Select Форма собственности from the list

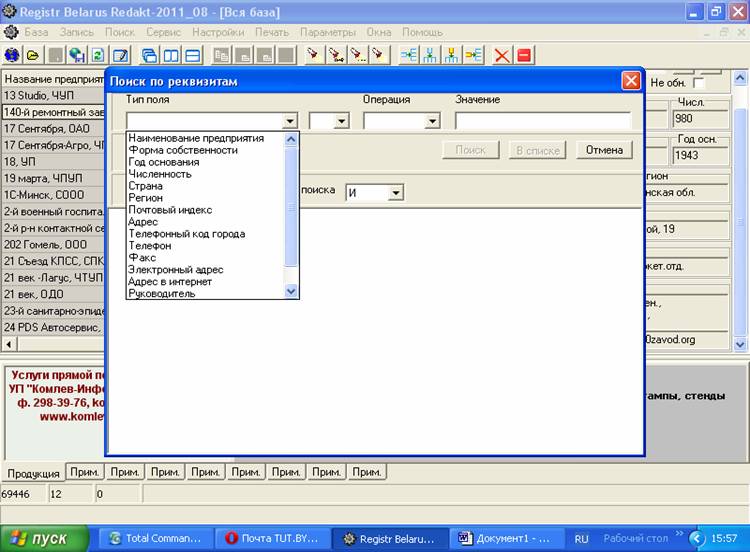(x=183, y=150)
